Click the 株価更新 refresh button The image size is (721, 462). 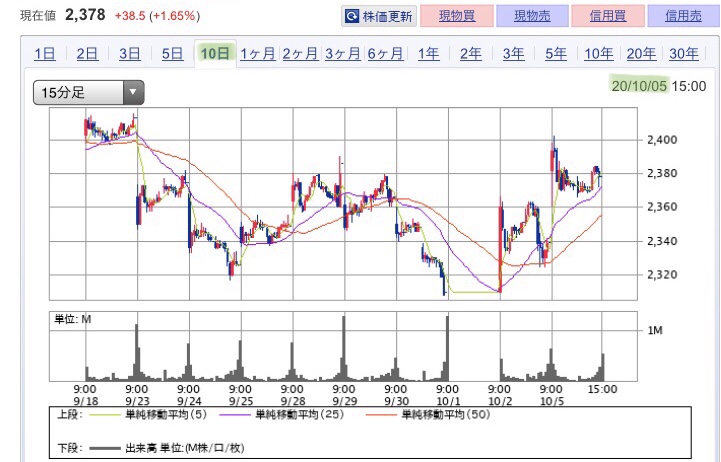click(x=379, y=16)
